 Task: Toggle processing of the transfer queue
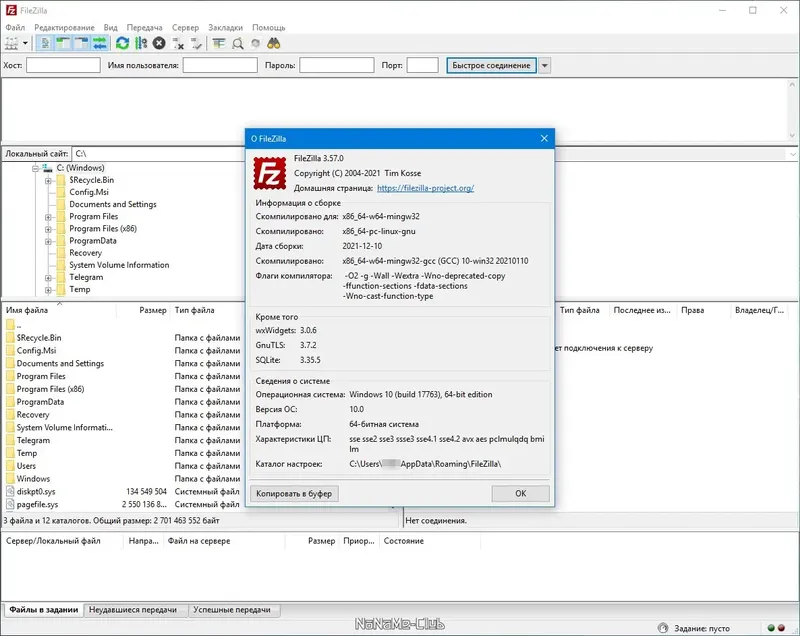(141, 44)
